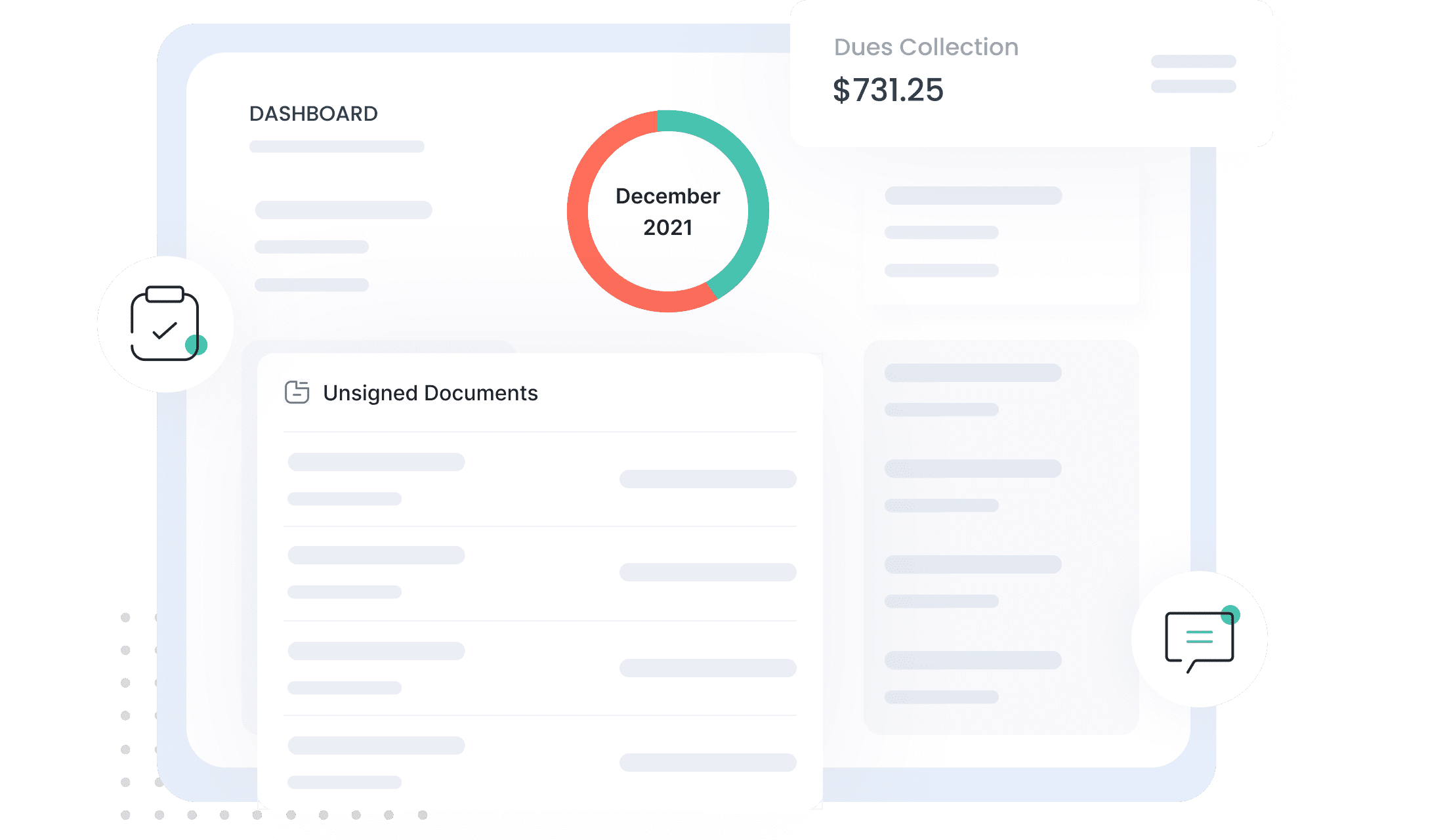The height and width of the screenshot is (840, 1449).
Task: Select the DASHBOARD heading
Action: coord(314,114)
